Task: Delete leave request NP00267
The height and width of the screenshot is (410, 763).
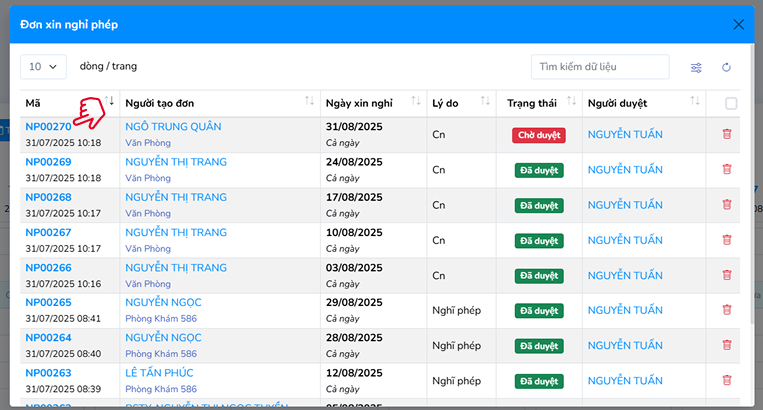Action: coord(726,240)
